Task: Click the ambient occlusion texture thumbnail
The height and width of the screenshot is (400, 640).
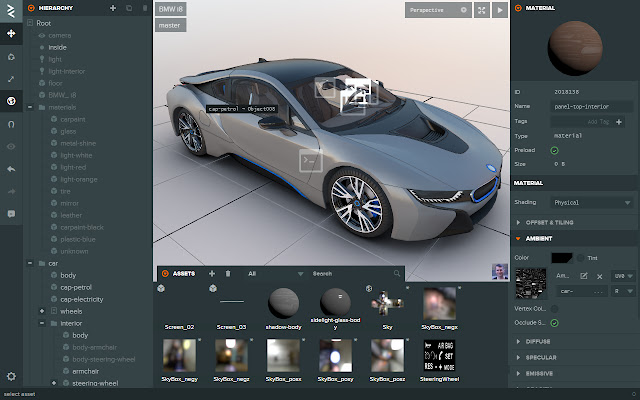Action: pos(531,284)
